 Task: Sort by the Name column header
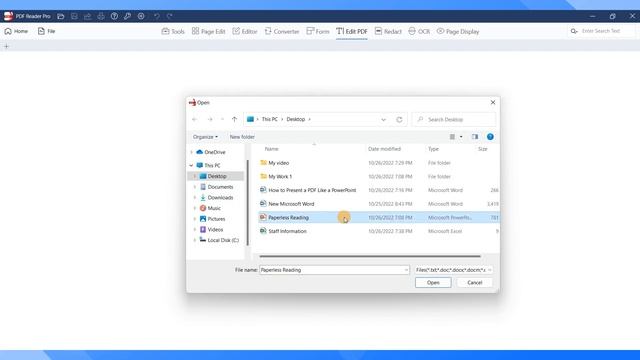pyautogui.click(x=271, y=149)
